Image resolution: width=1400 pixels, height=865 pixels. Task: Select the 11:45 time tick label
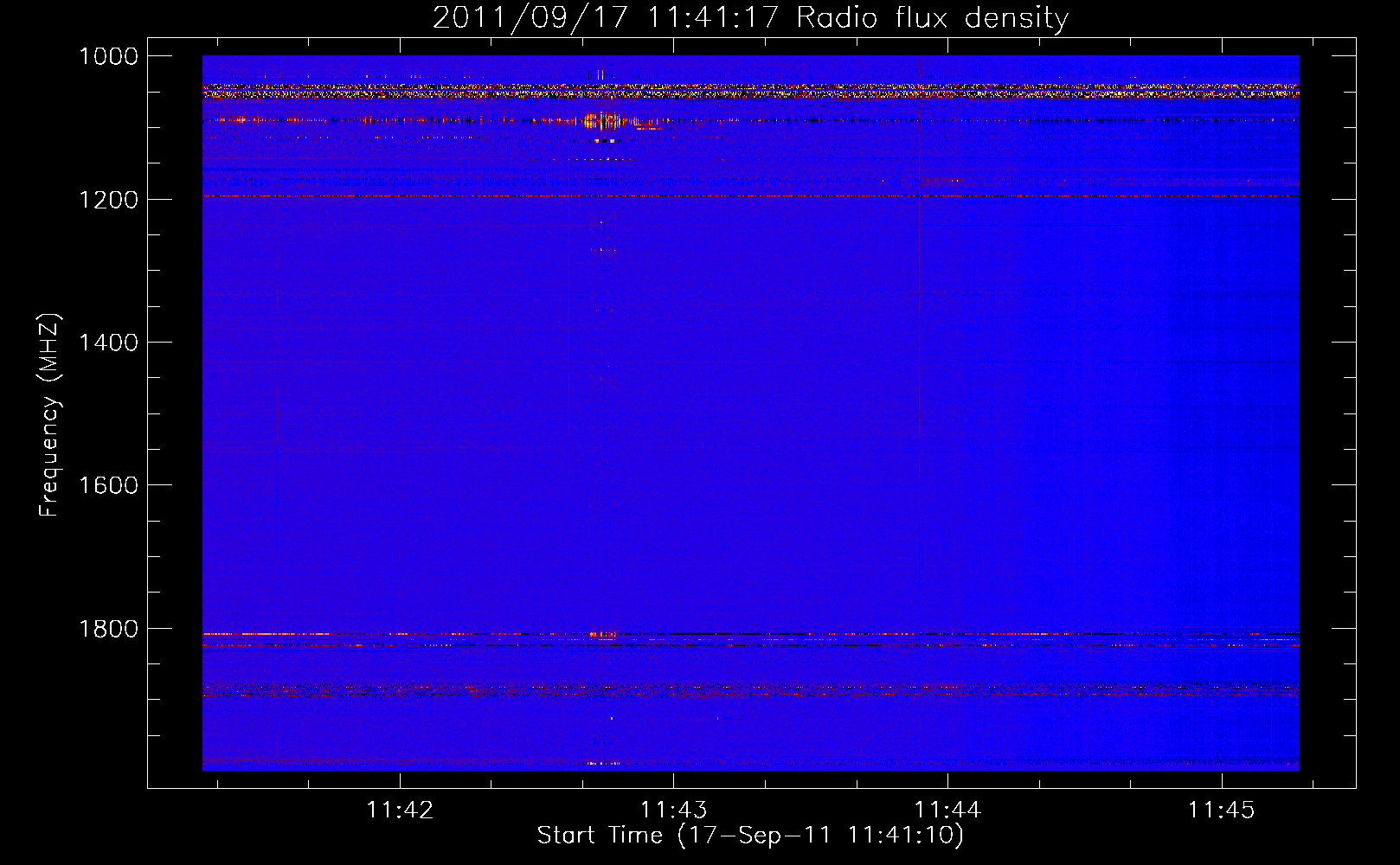click(x=1221, y=810)
